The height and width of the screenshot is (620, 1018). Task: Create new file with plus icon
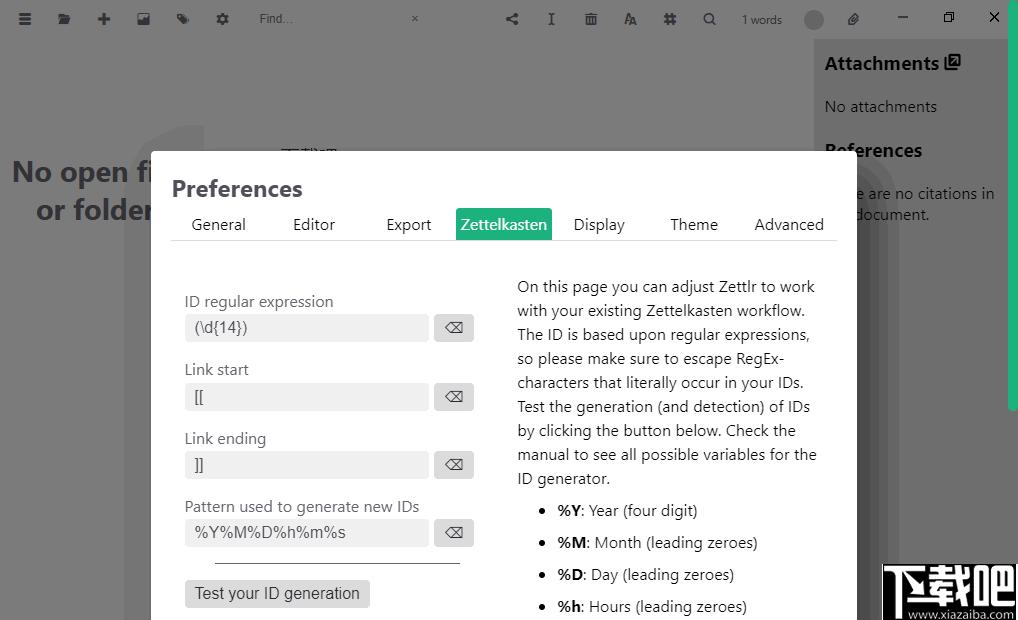[x=104, y=19]
